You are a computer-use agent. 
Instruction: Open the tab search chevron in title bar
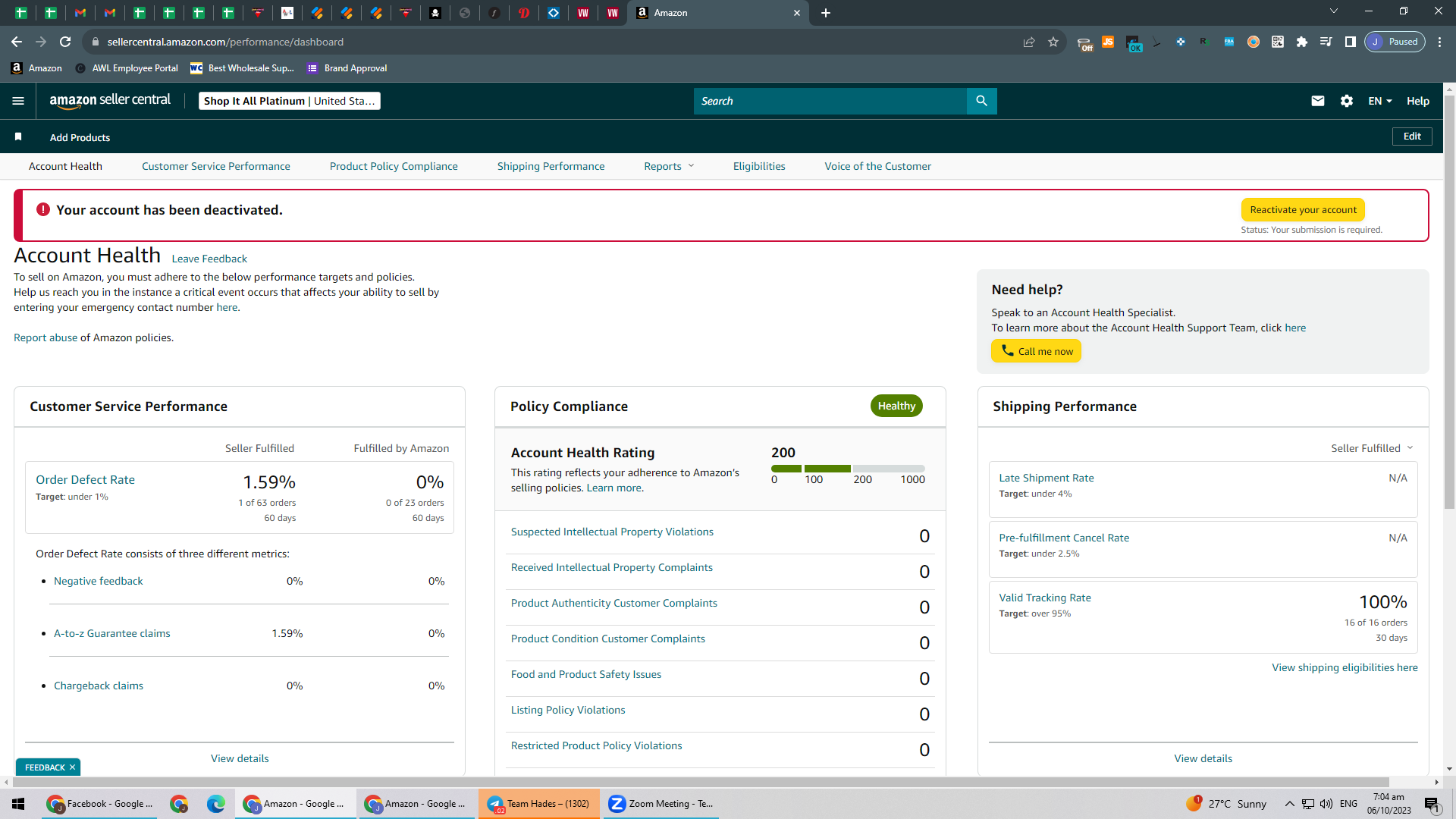1334,11
